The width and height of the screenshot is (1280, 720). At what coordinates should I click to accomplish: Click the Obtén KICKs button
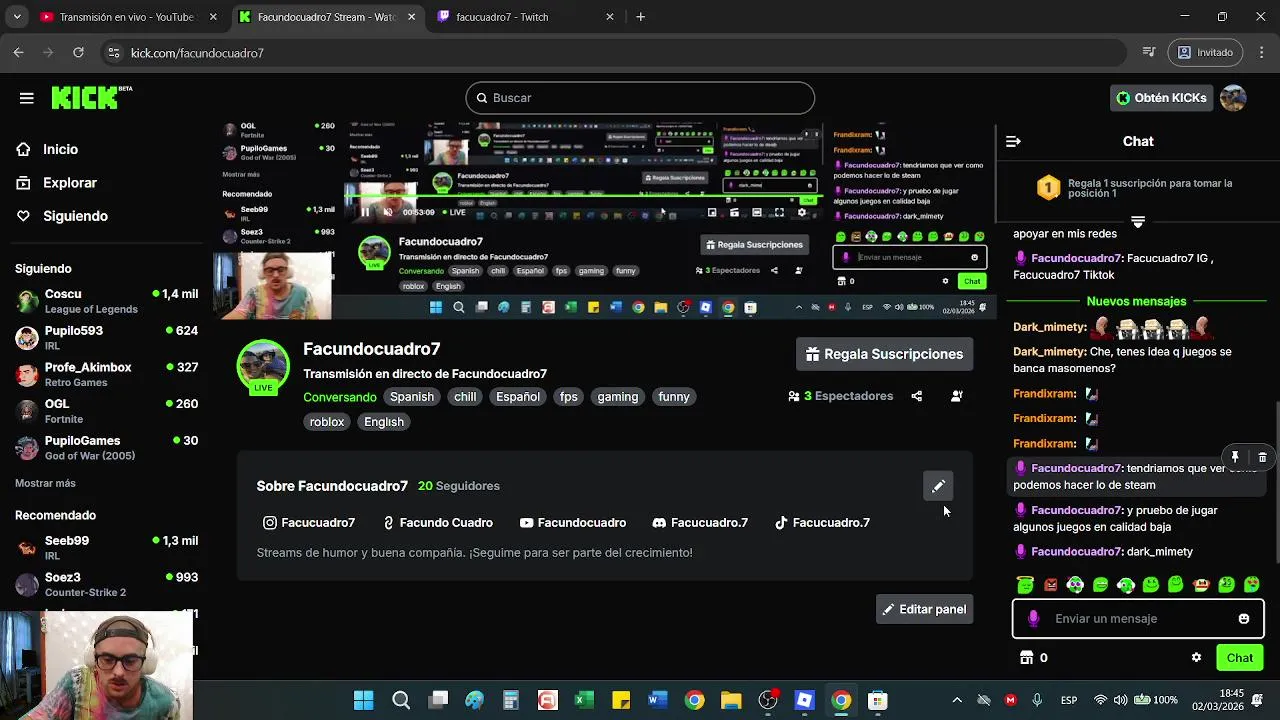[x=1160, y=98]
